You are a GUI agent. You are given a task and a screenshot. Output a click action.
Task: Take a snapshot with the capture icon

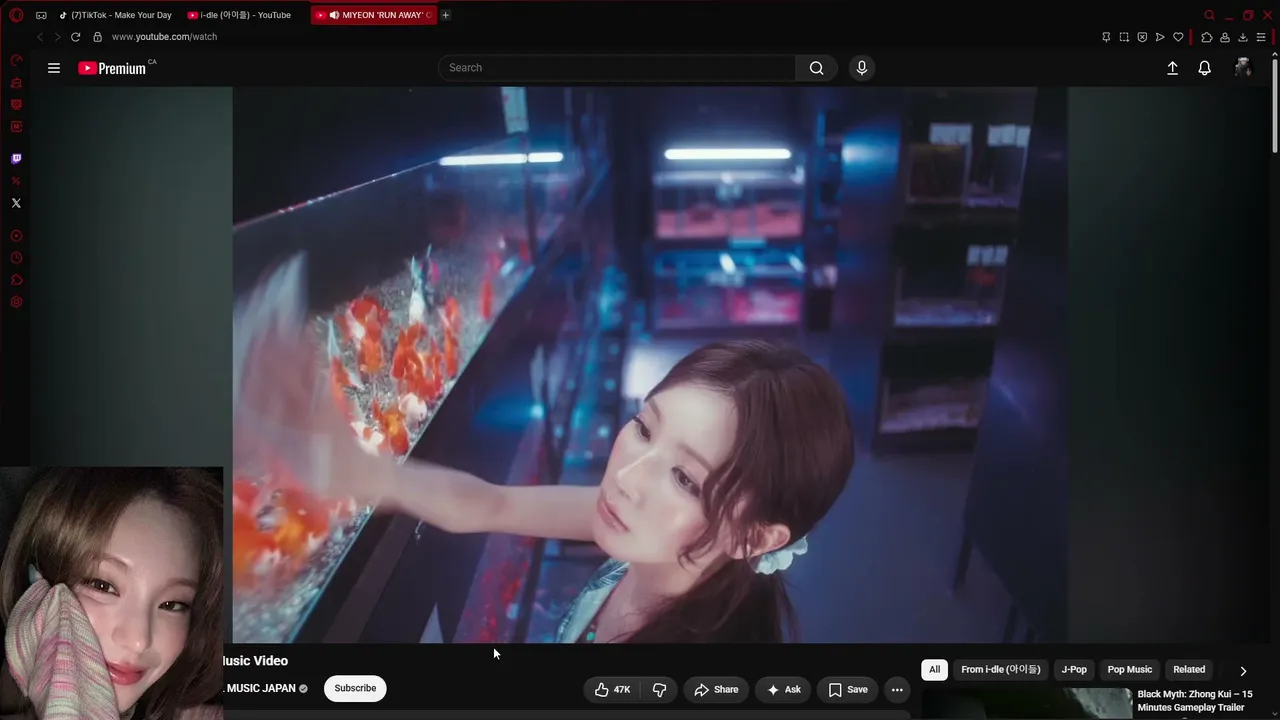(1124, 37)
